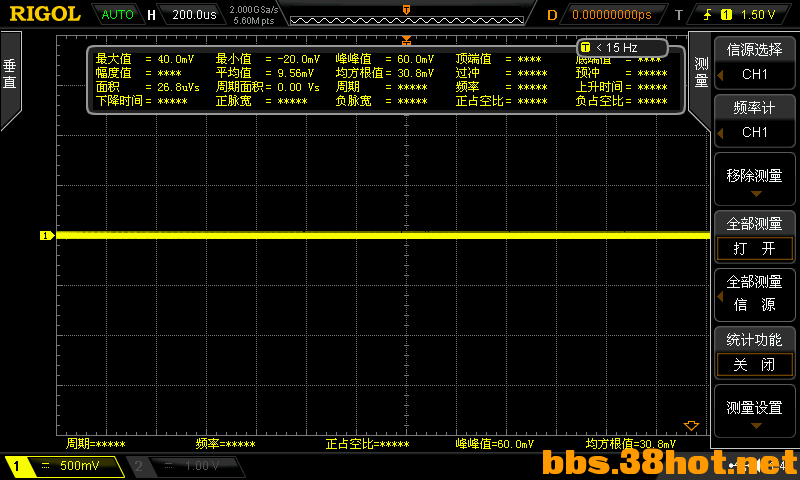Click the 200.0us horizontal timebase value
800x480 pixels.
pyautogui.click(x=194, y=14)
